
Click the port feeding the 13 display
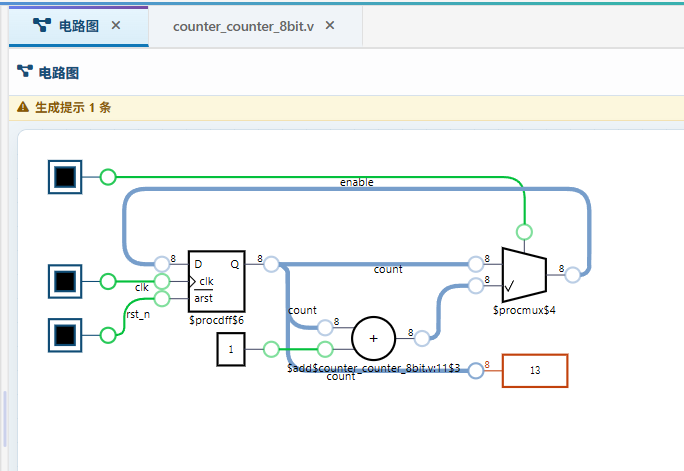[476, 371]
